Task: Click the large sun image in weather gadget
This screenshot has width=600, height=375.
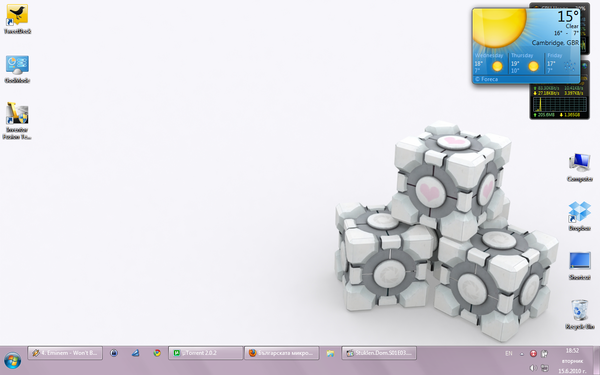Action: coord(499,28)
